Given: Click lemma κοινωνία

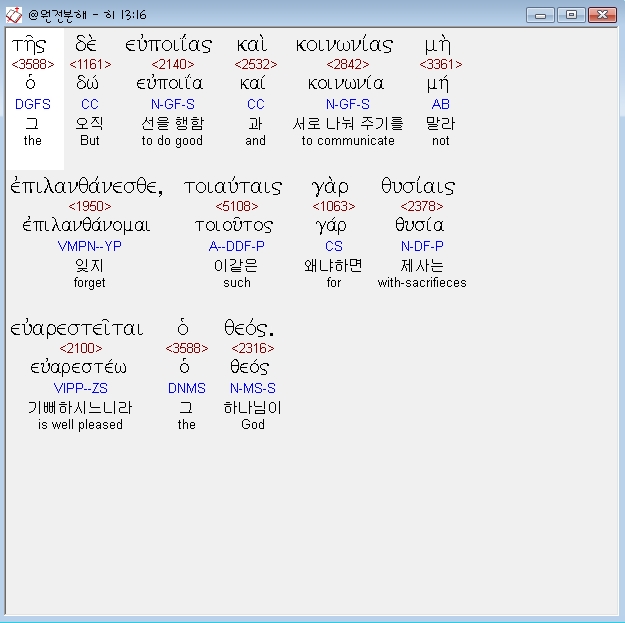Looking at the screenshot, I should click(x=346, y=84).
